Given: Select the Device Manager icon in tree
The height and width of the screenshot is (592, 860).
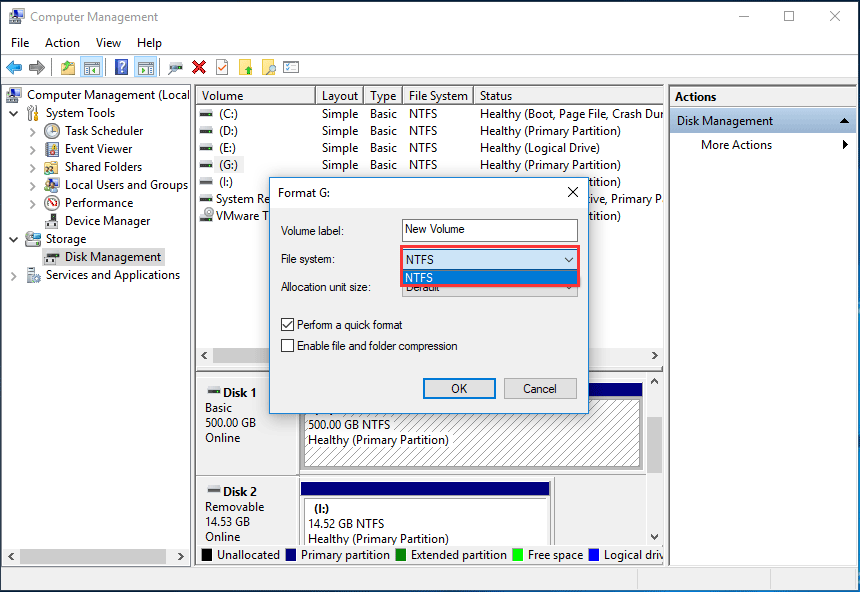Looking at the screenshot, I should [x=52, y=221].
